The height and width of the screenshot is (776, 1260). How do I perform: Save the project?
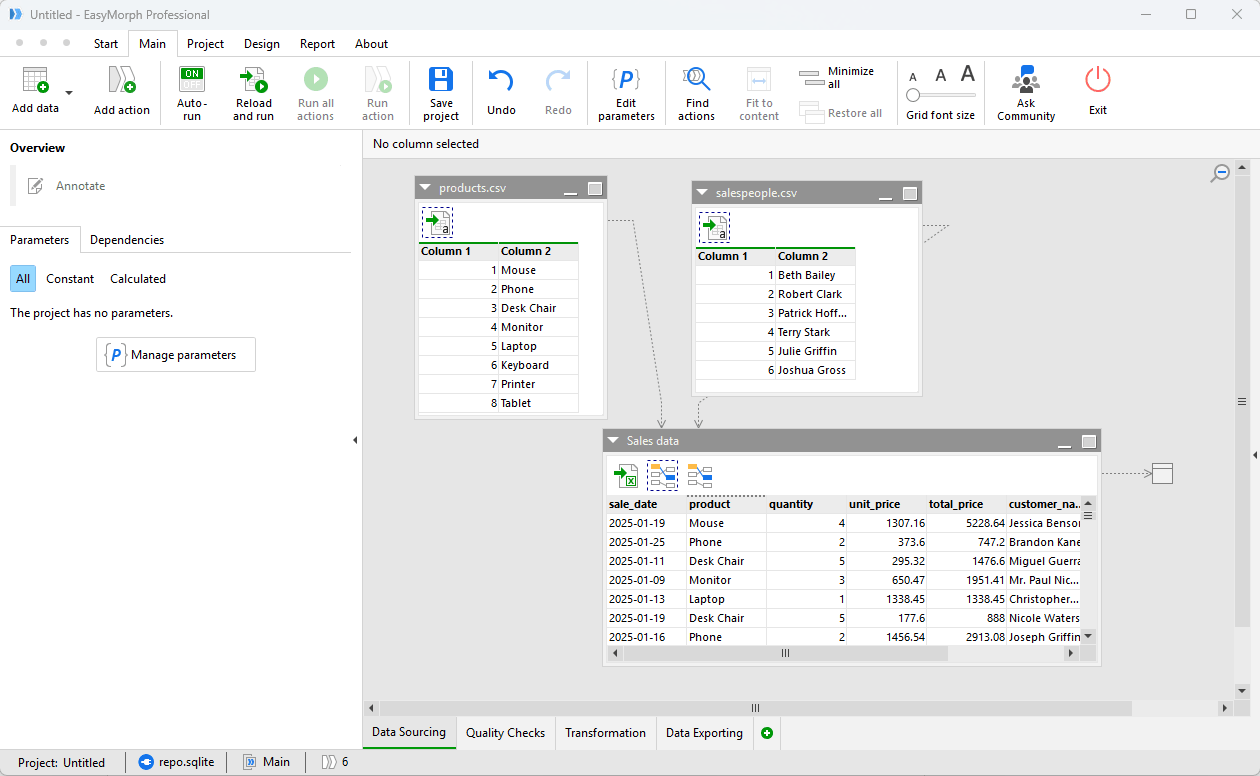(x=441, y=93)
